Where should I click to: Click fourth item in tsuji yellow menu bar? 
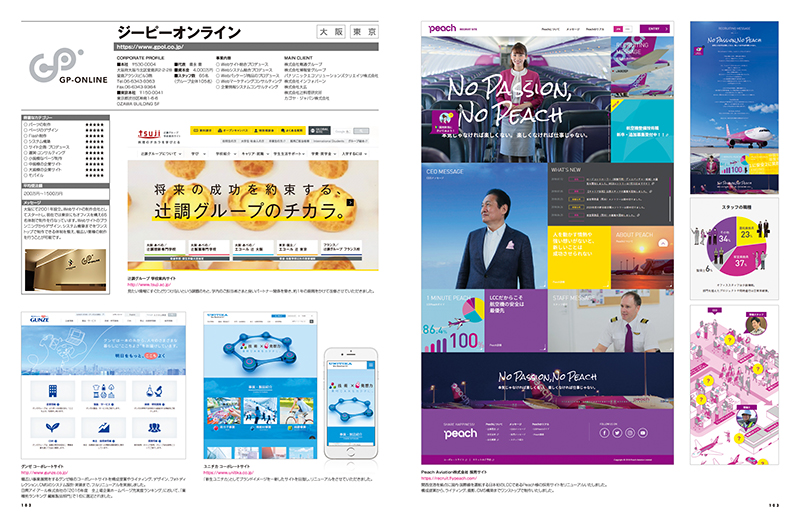(x=291, y=131)
